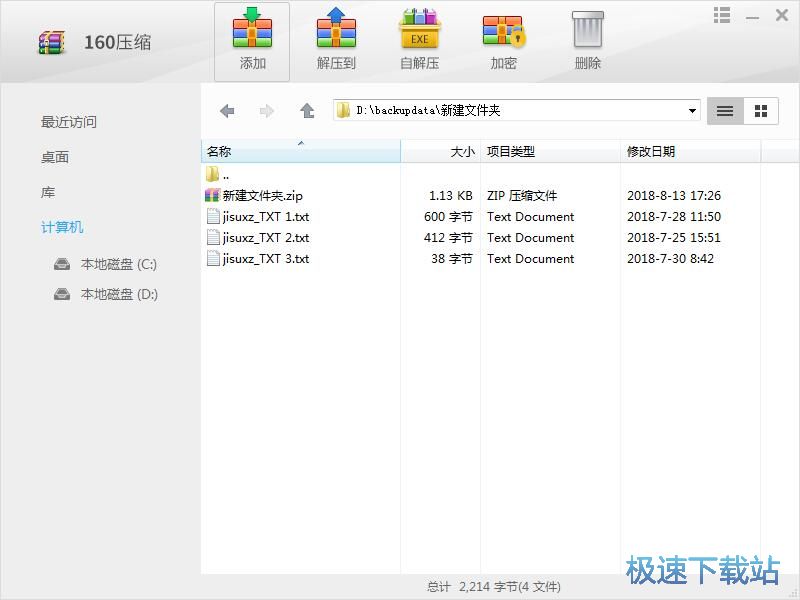Navigate to 本地磁盘 (C:)
The height and width of the screenshot is (600, 800).
coord(107,264)
